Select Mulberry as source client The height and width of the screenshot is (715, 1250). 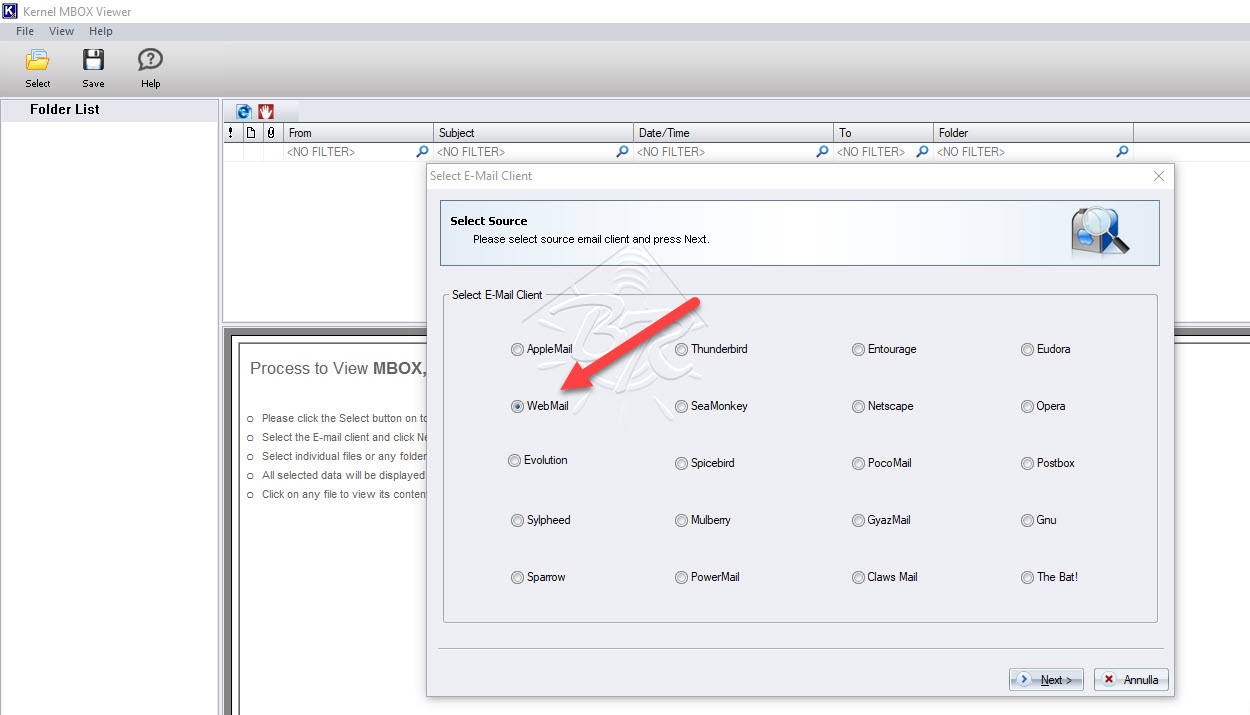681,520
